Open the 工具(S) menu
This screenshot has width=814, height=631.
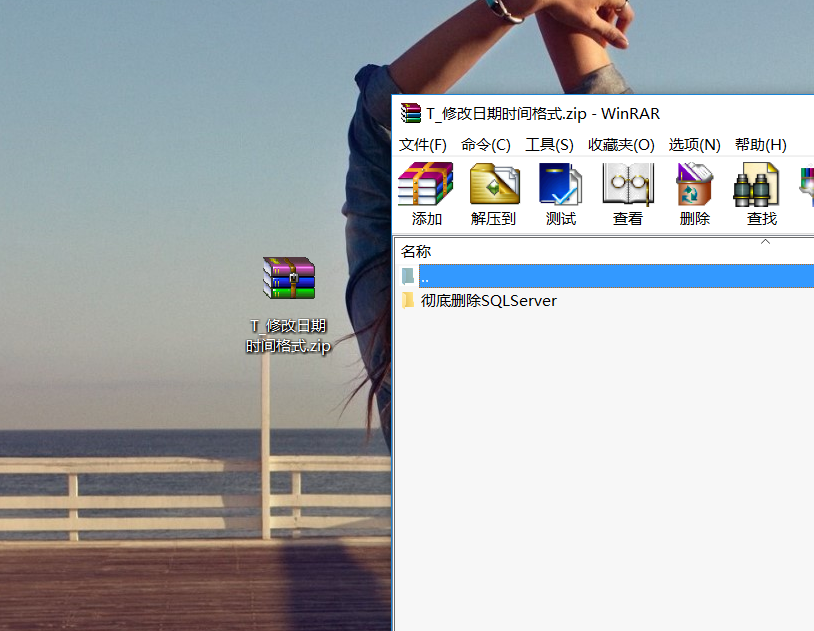tap(549, 145)
